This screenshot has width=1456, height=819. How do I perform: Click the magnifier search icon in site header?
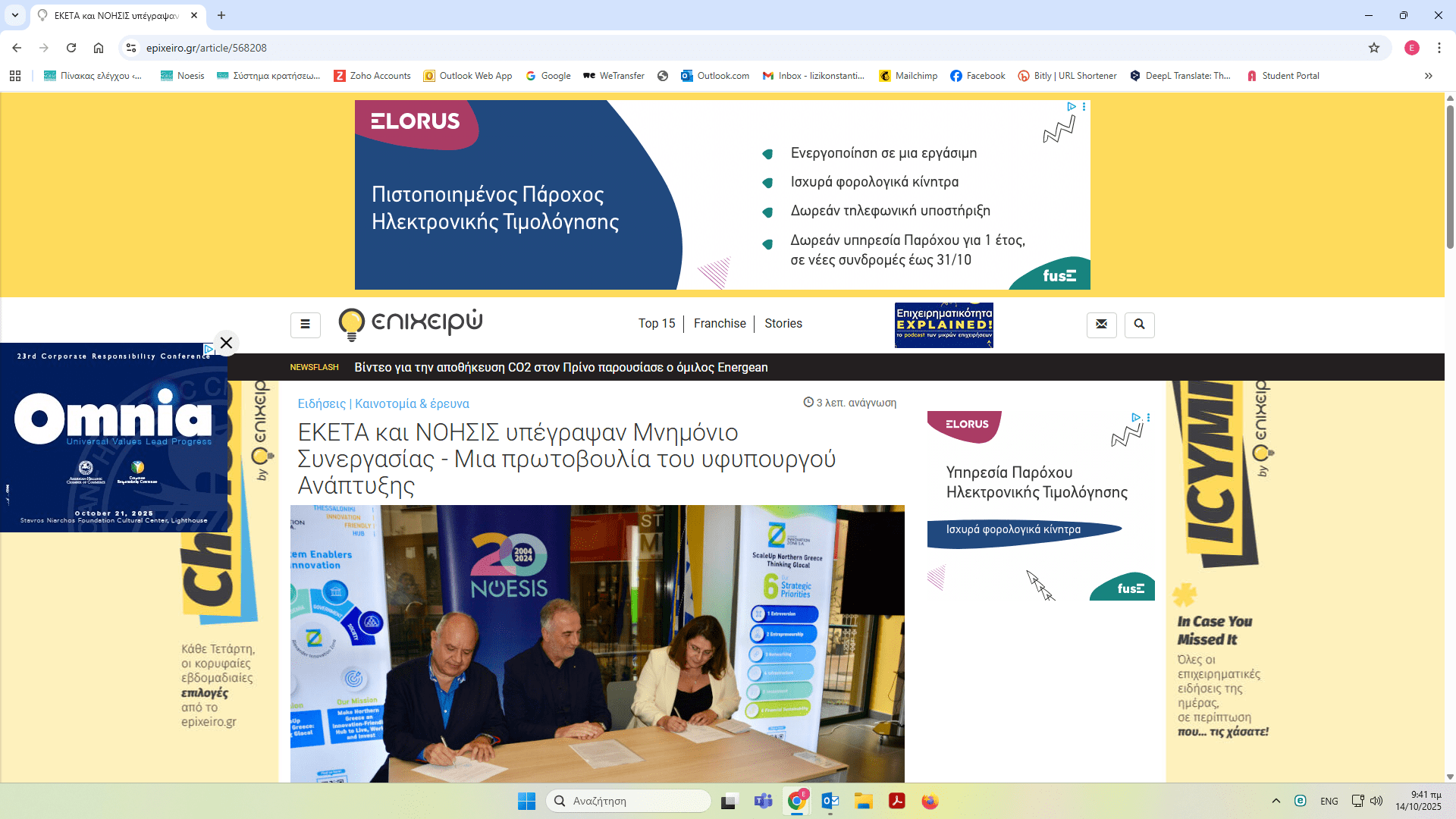pos(1139,325)
